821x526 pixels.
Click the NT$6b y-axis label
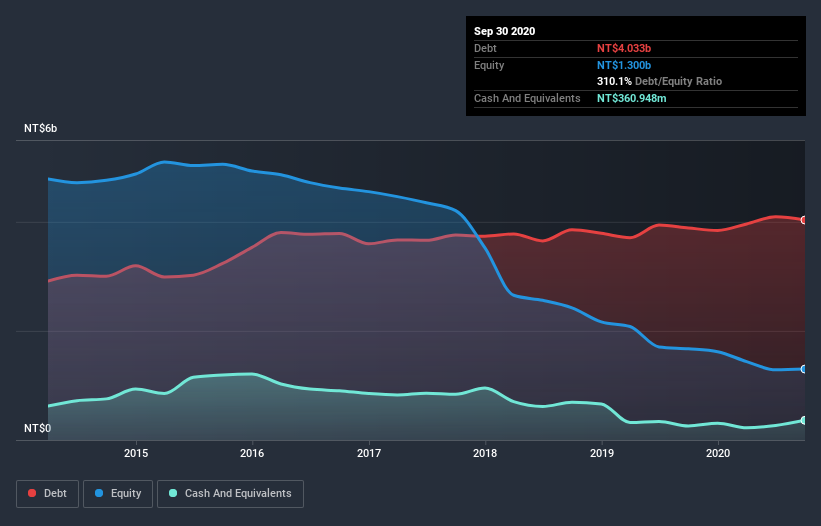pyautogui.click(x=40, y=128)
